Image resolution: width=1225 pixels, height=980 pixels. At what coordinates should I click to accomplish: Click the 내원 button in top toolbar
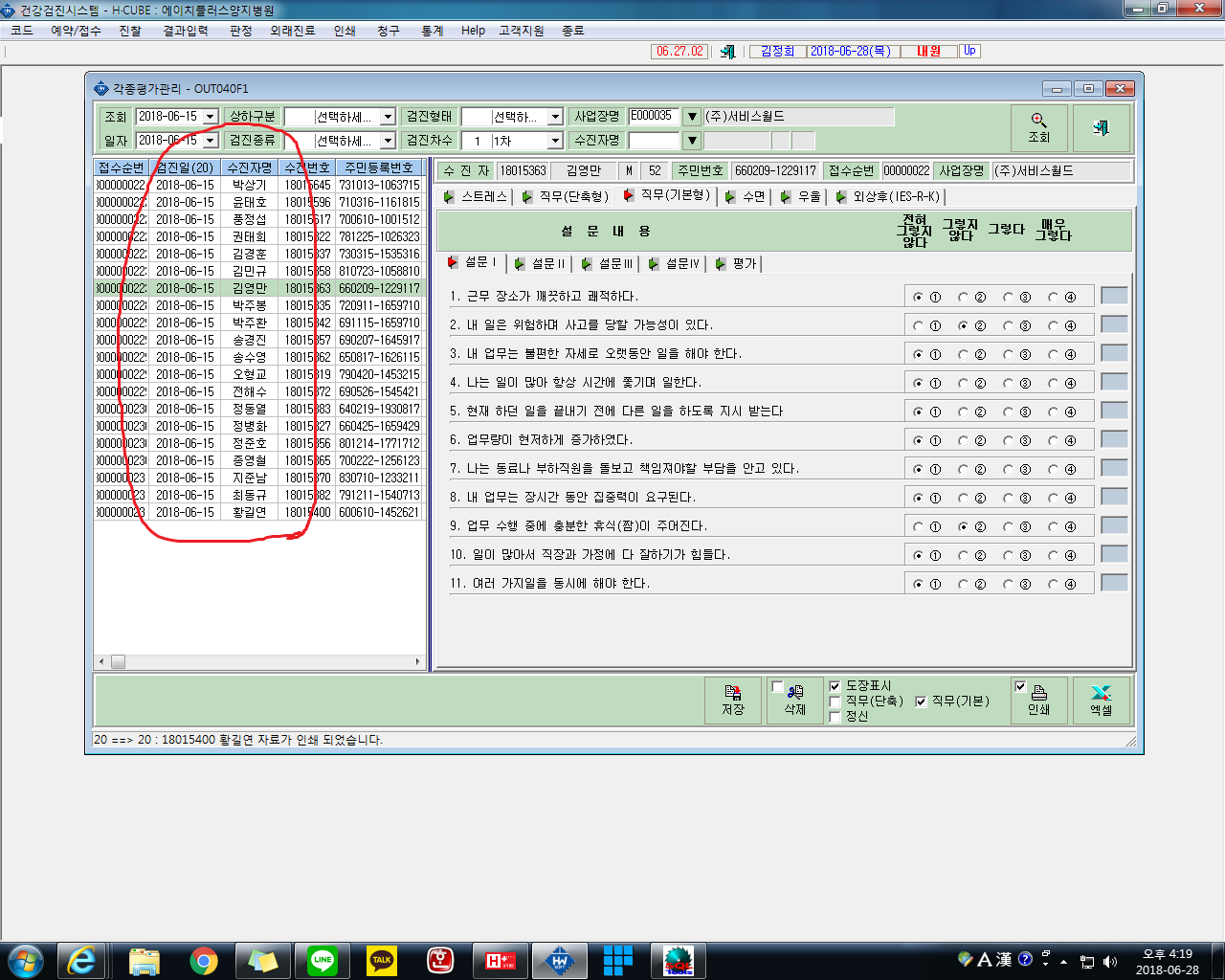[929, 51]
